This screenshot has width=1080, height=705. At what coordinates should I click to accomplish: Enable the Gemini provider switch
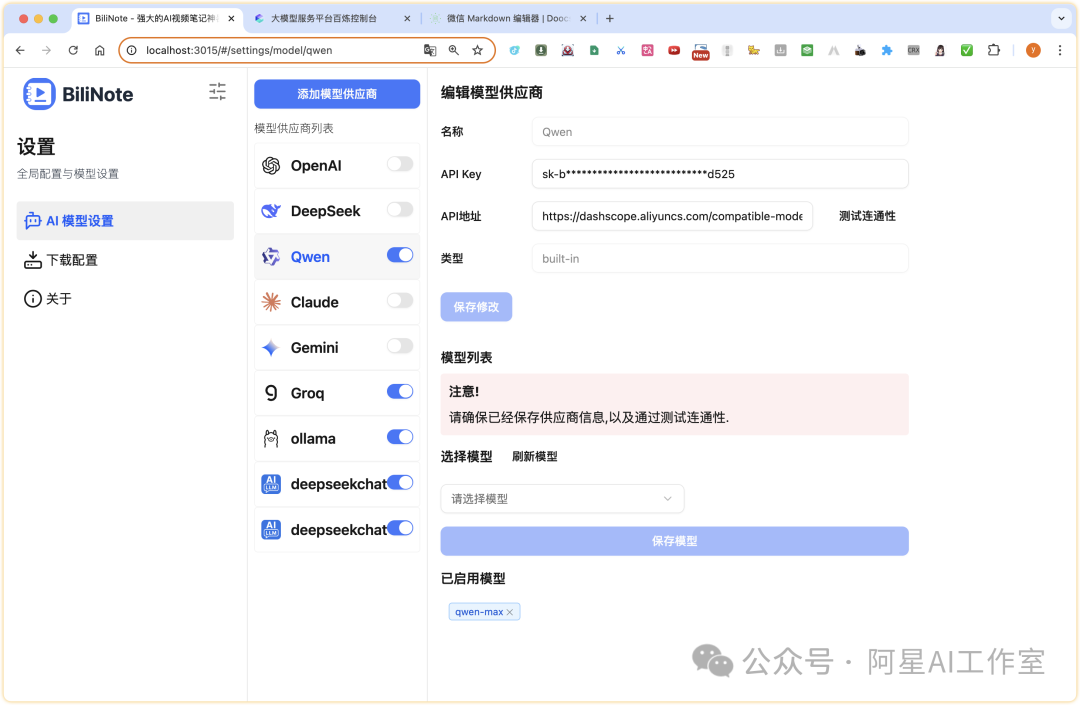pos(399,346)
